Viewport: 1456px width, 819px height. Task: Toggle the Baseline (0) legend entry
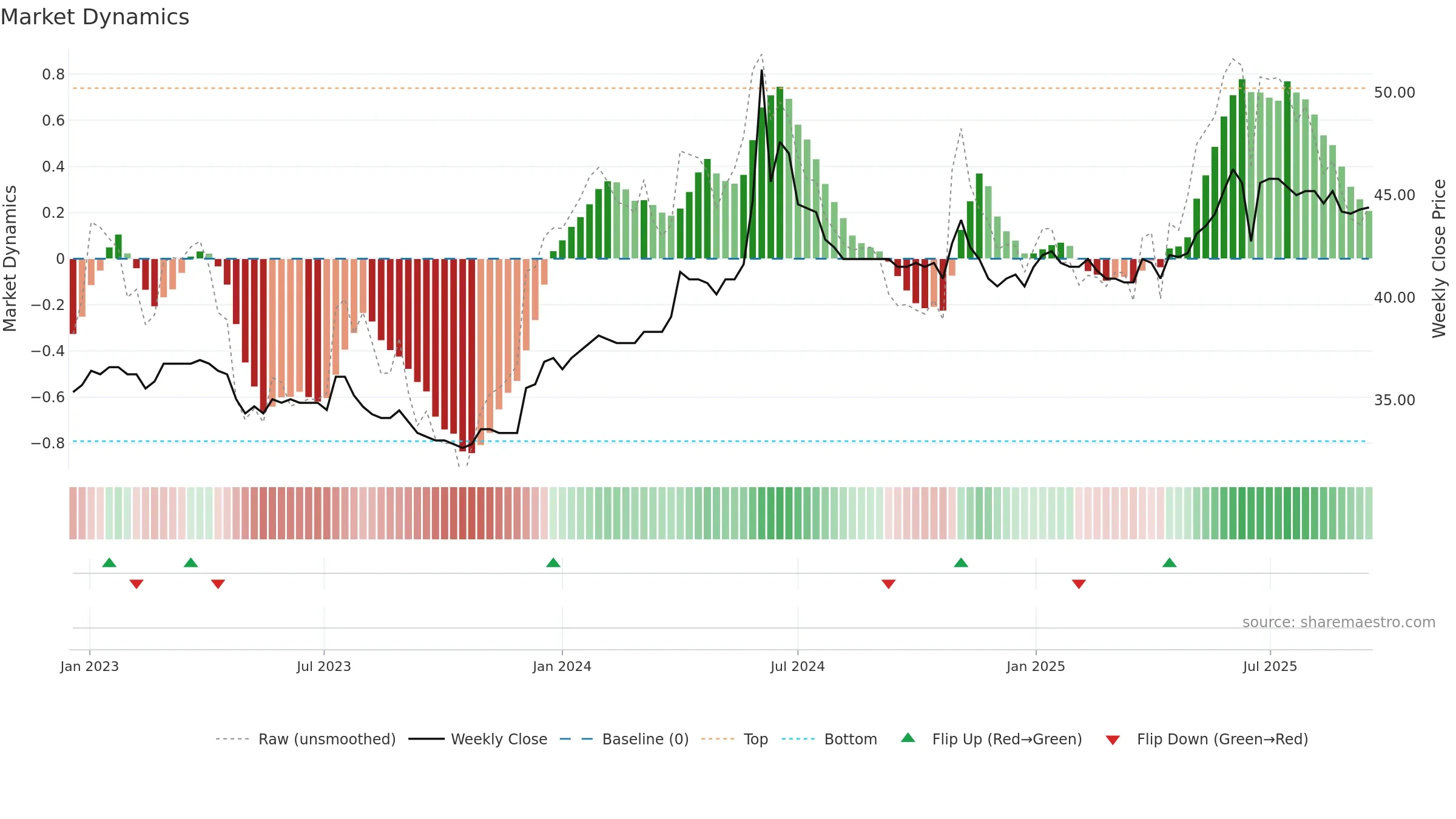(x=645, y=739)
